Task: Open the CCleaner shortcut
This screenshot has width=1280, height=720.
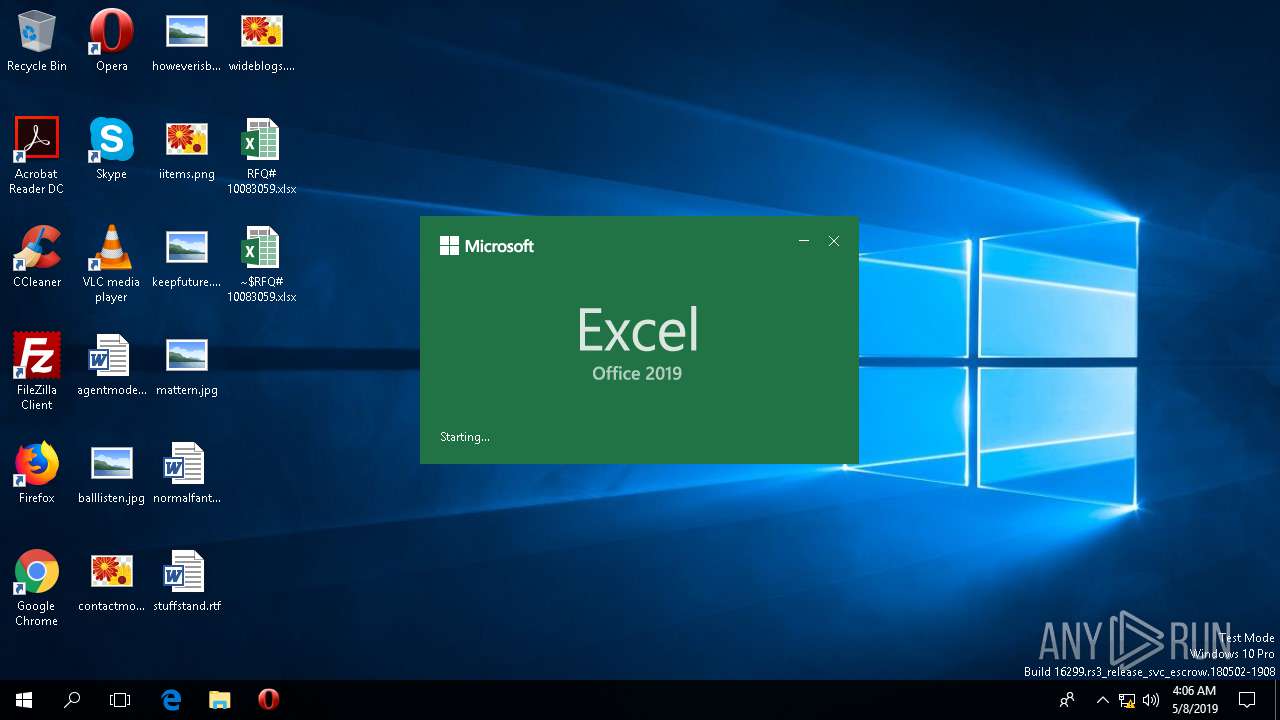Action: [x=37, y=258]
